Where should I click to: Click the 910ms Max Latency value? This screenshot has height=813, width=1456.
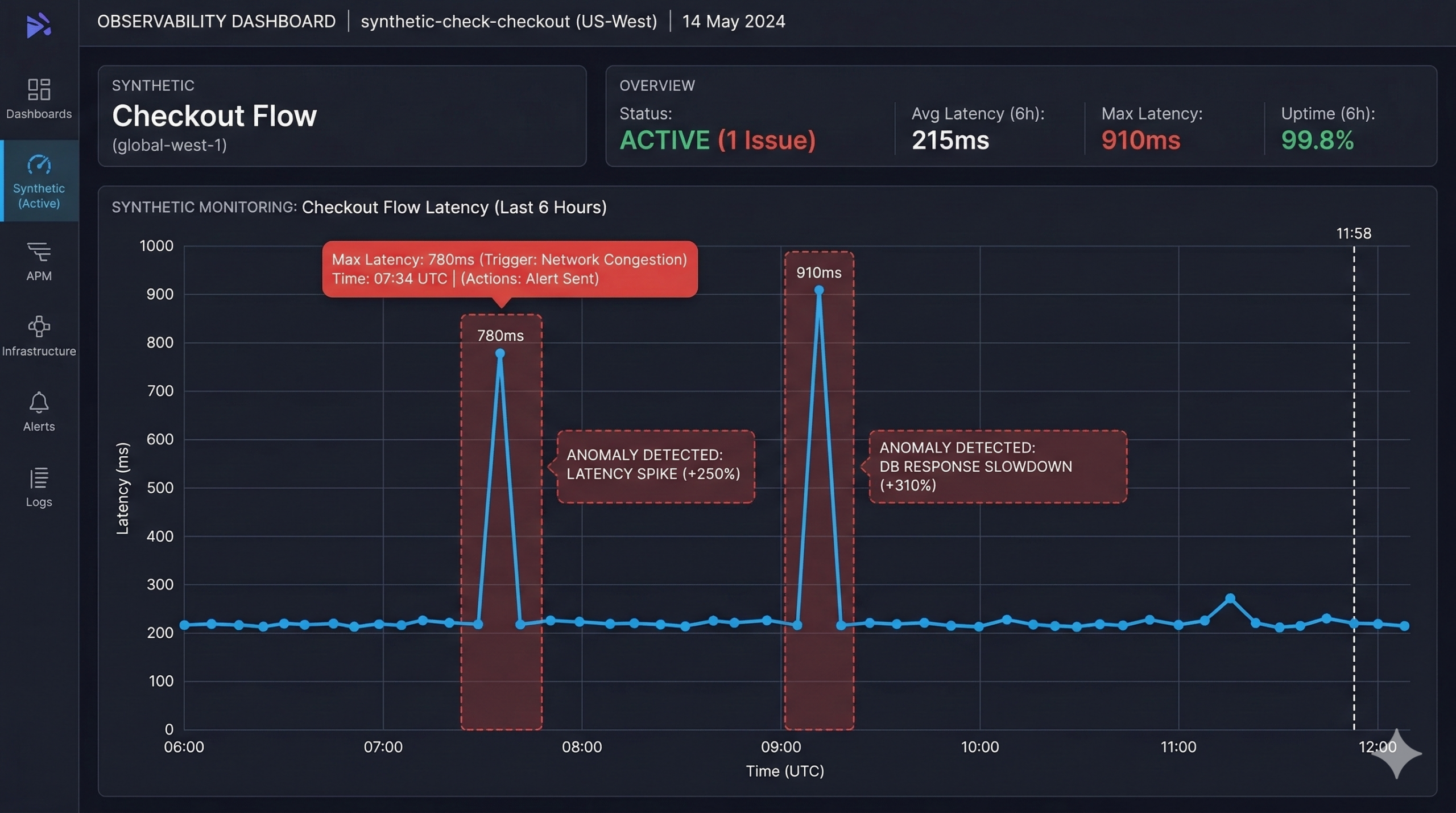pyautogui.click(x=1140, y=141)
